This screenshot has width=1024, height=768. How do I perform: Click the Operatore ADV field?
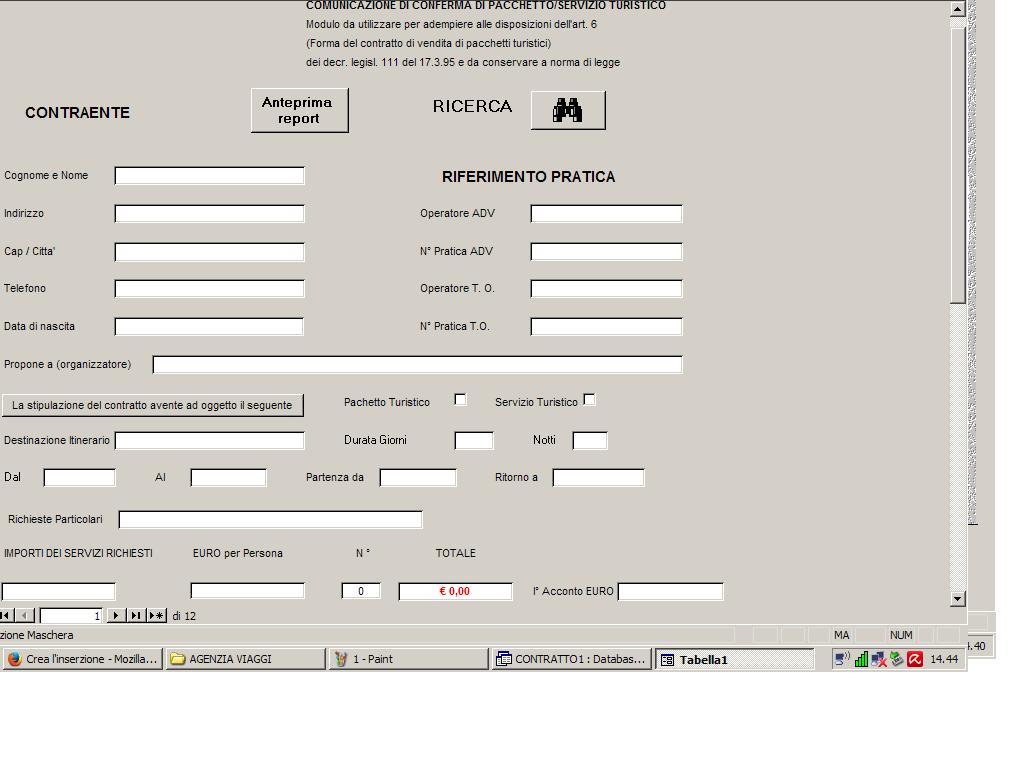(607, 214)
